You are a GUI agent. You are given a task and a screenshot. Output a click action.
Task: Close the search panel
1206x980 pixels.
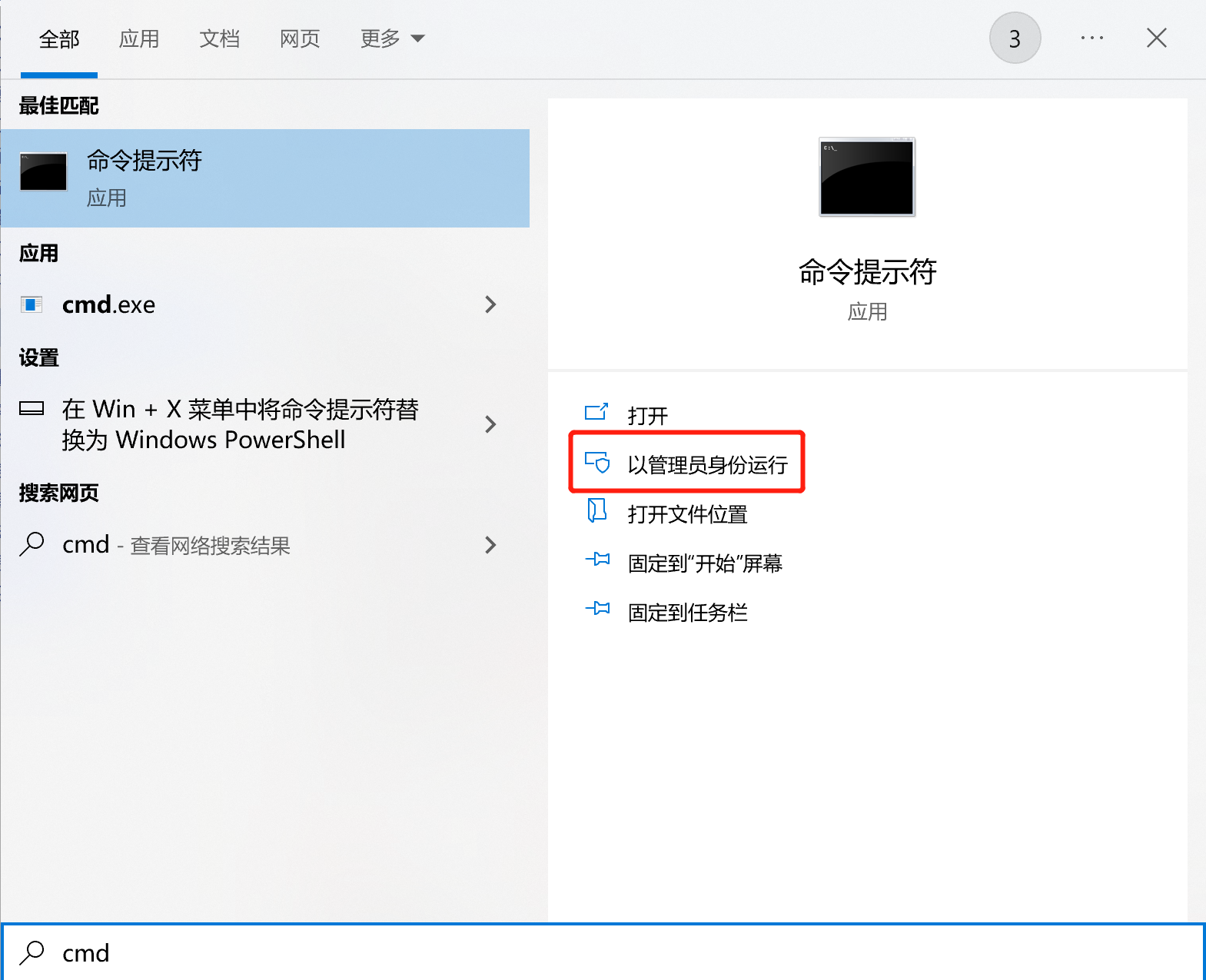pos(1156,38)
